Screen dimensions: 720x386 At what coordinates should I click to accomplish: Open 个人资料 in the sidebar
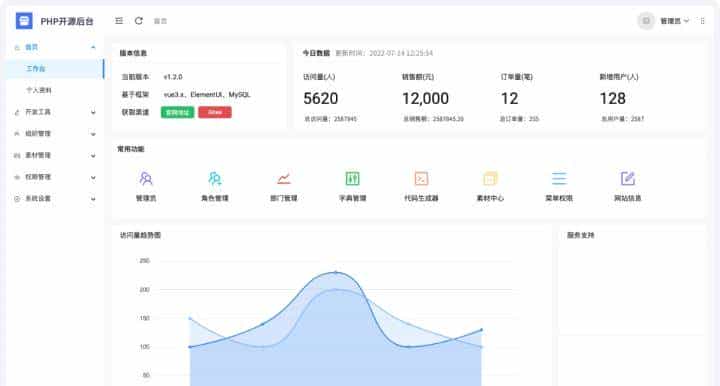(39, 90)
